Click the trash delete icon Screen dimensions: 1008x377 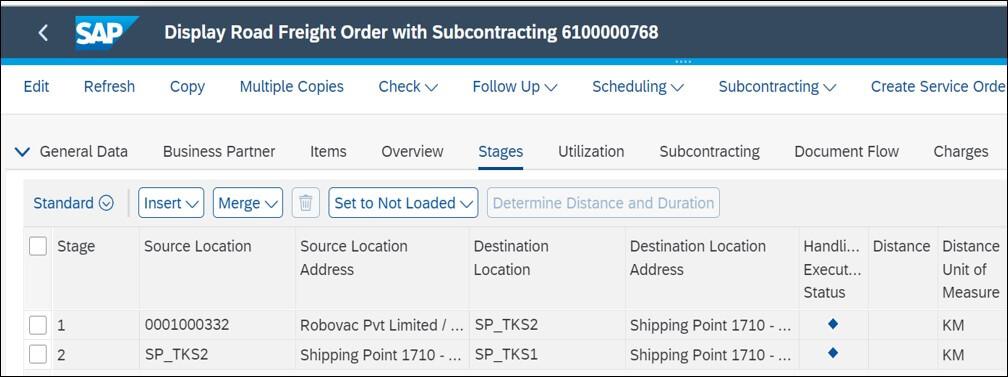click(306, 203)
